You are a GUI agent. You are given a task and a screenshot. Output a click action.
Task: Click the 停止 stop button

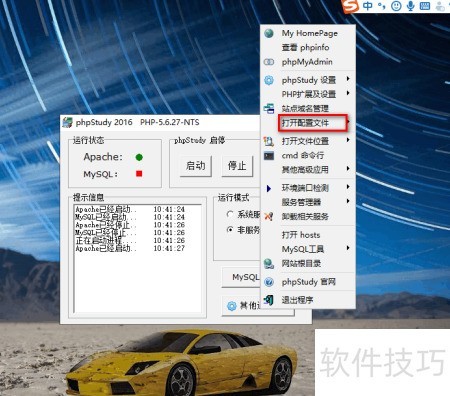237,166
